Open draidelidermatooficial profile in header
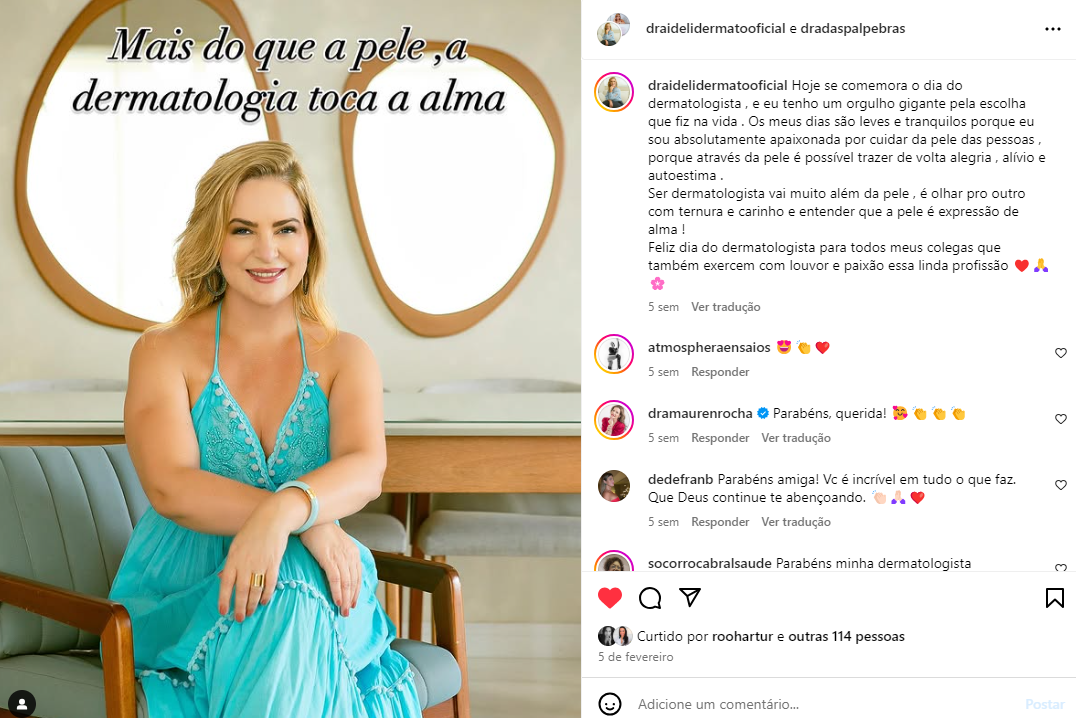Screen dimensions: 1076x718 pyautogui.click(x=715, y=28)
